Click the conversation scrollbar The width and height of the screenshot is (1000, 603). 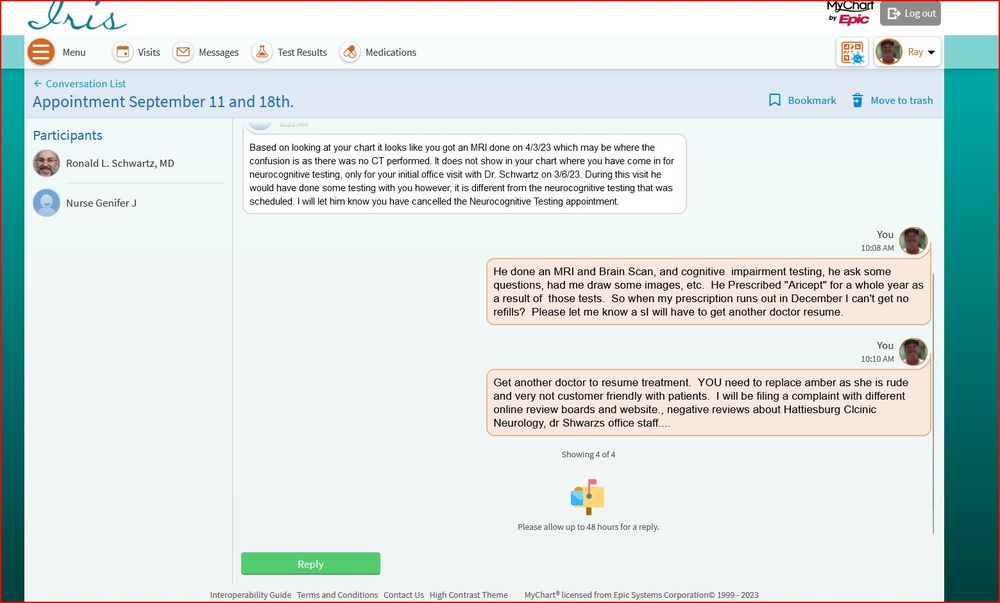tap(934, 400)
